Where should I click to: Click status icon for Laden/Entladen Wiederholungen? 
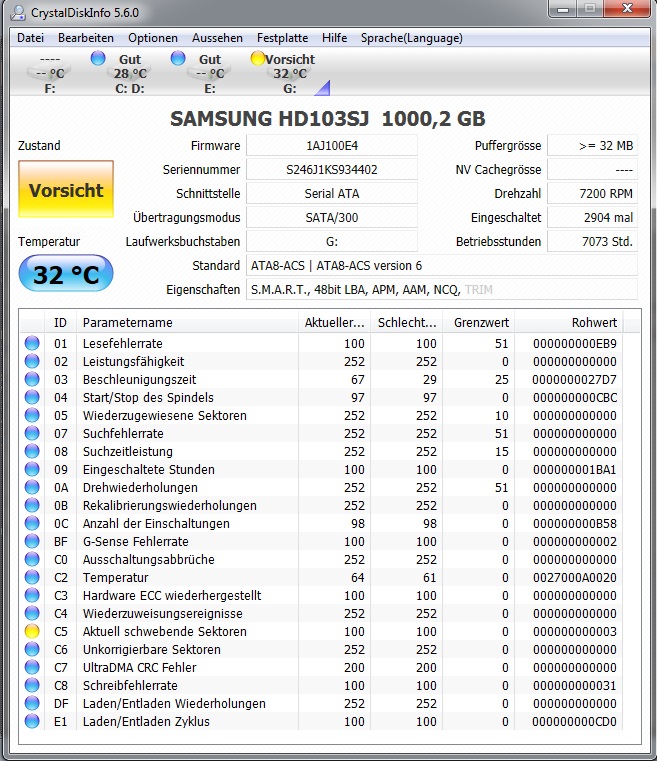pos(32,702)
